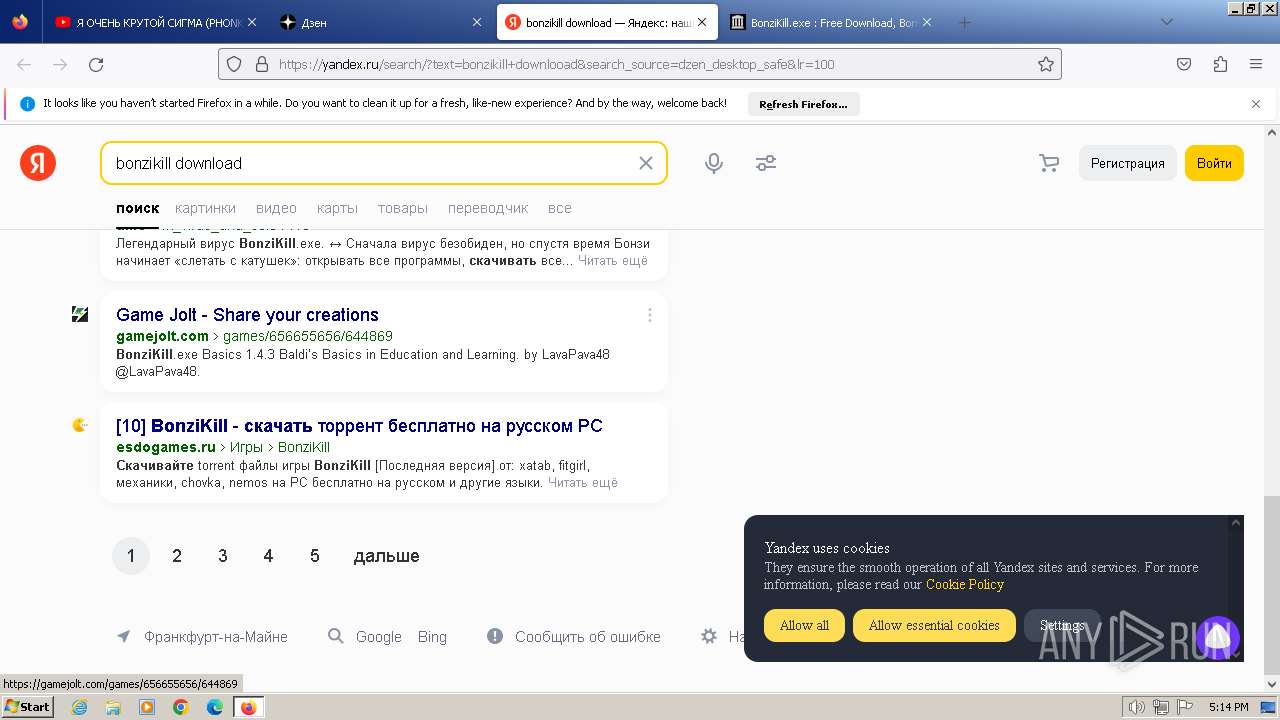This screenshot has height=720, width=1280.
Task: Open the shopping cart icon
Action: [1048, 163]
